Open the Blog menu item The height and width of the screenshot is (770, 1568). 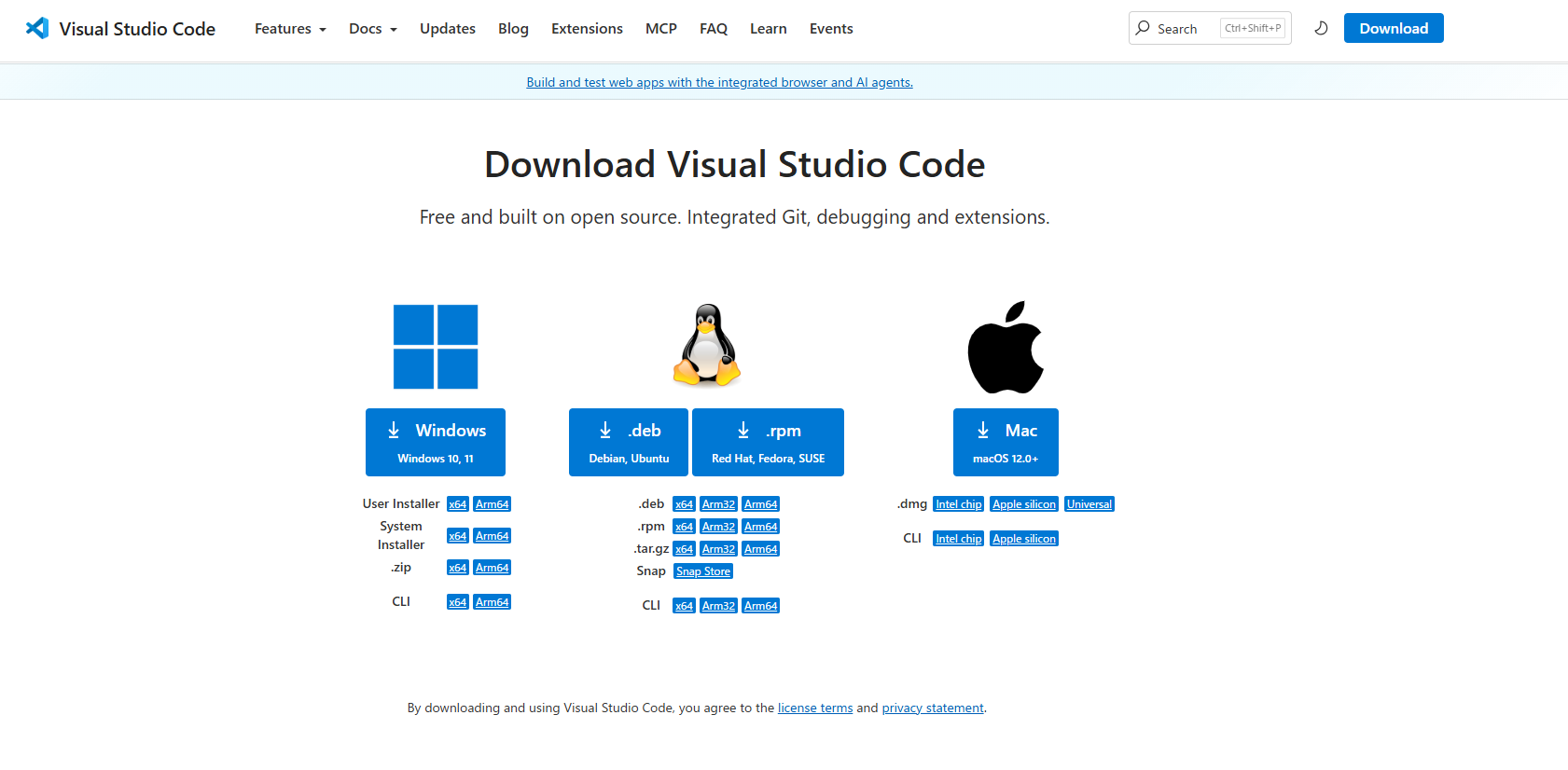pos(513,28)
